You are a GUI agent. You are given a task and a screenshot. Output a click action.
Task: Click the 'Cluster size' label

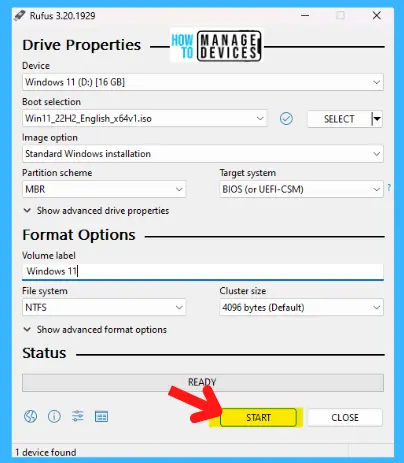[x=243, y=291]
